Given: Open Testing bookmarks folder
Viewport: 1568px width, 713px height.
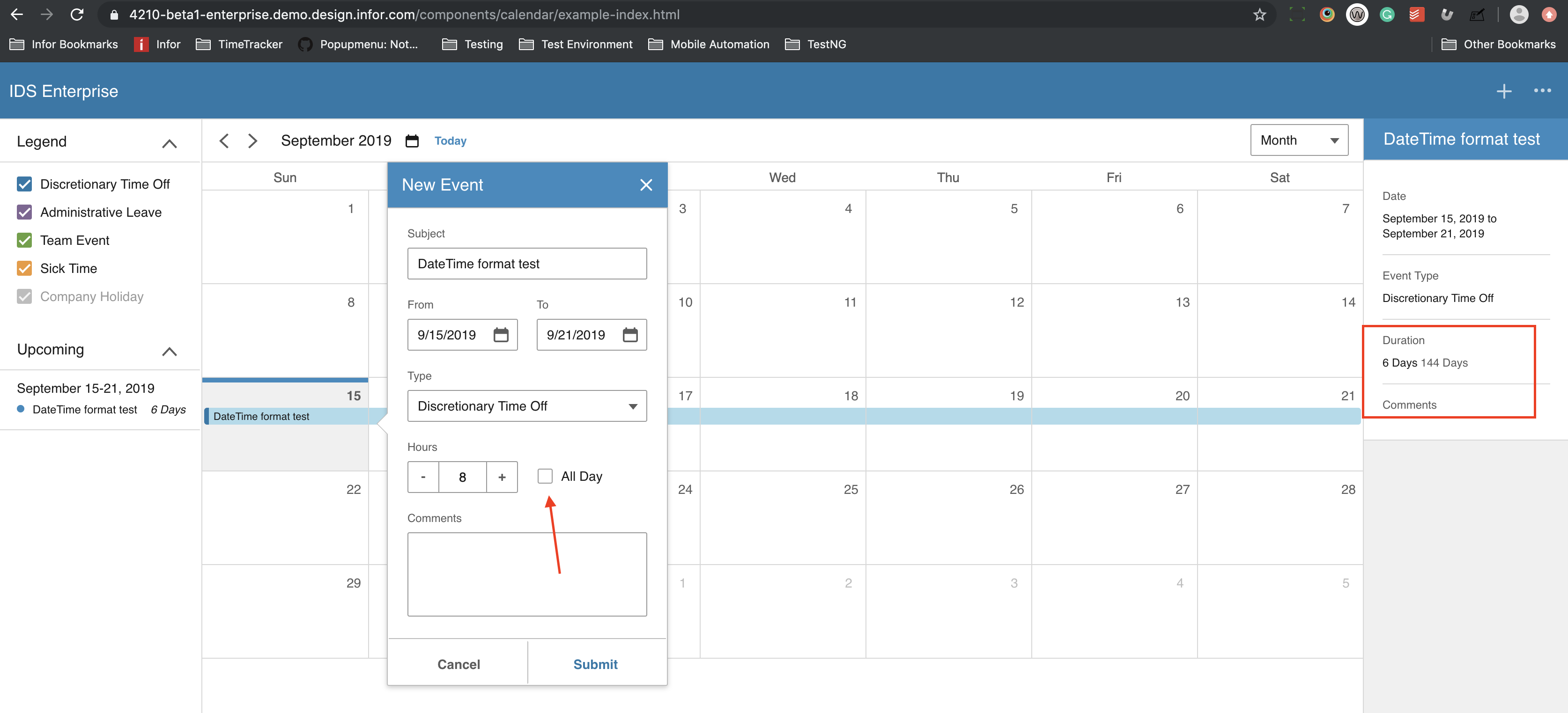Looking at the screenshot, I should pos(473,44).
